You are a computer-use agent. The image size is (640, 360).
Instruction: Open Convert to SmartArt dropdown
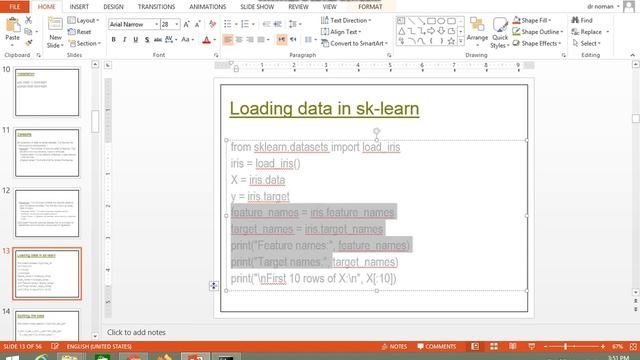point(354,43)
